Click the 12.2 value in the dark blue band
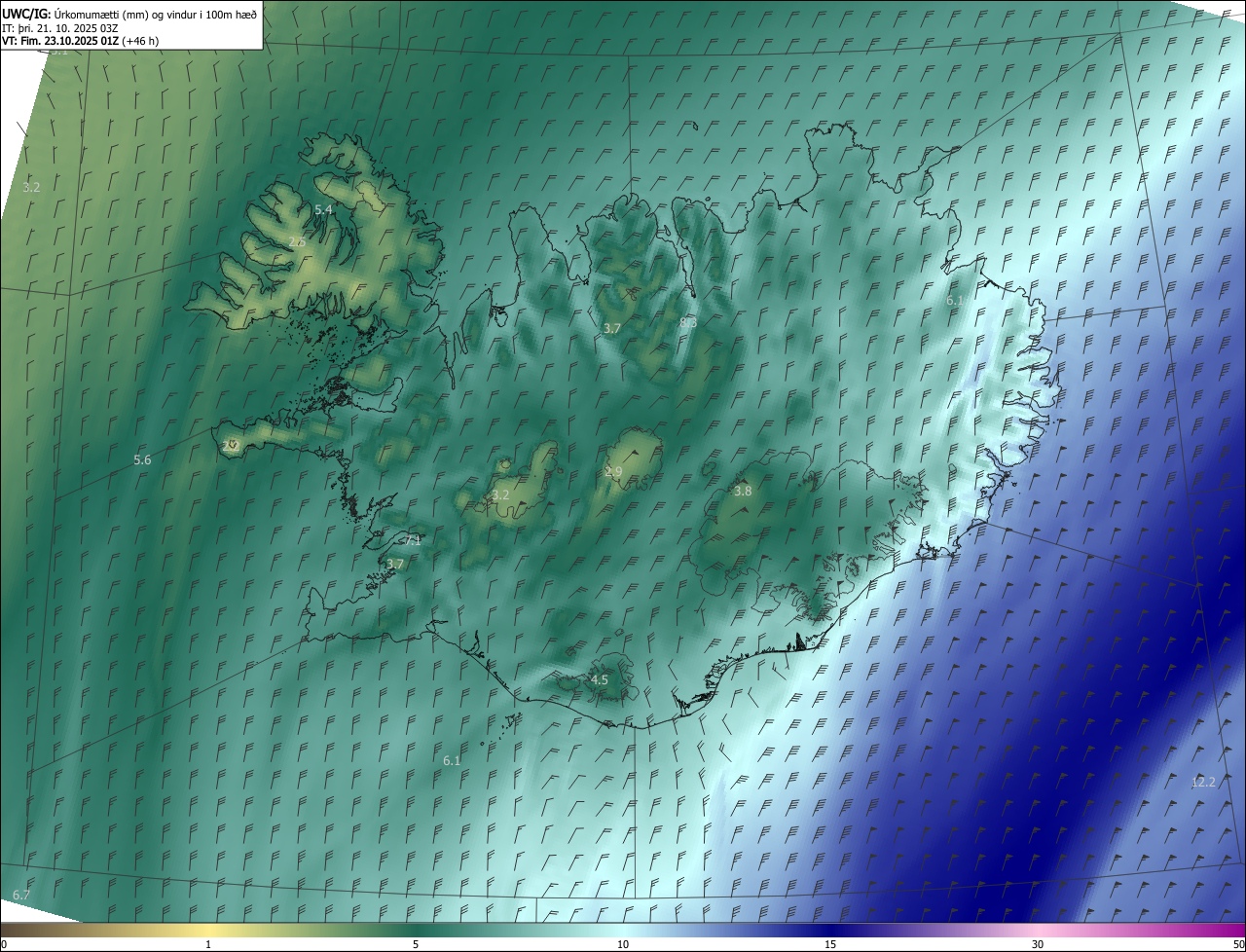 [1203, 783]
